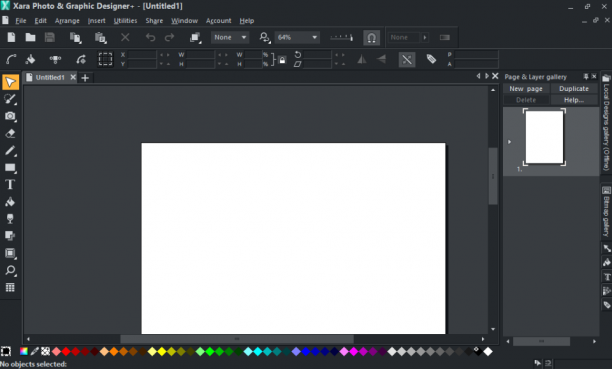The height and width of the screenshot is (369, 612).
Task: Click the color editor rainbow icon
Action: click(x=24, y=351)
